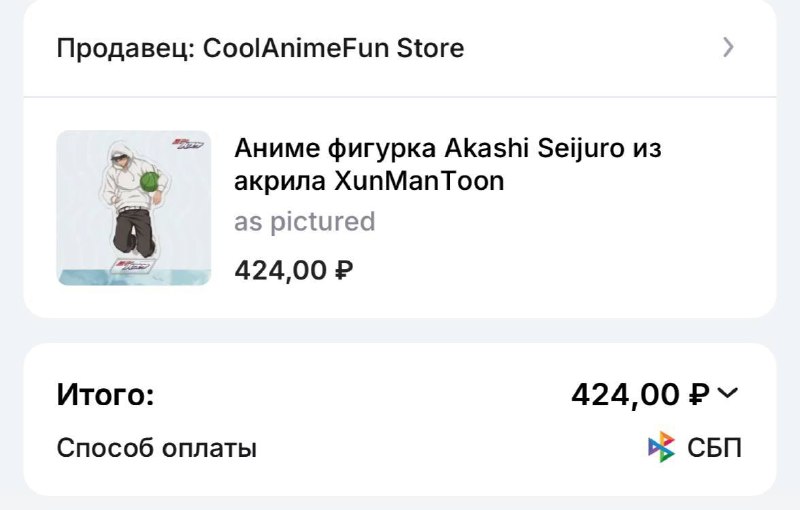Click the white hooded character in thumbnail

point(134,199)
